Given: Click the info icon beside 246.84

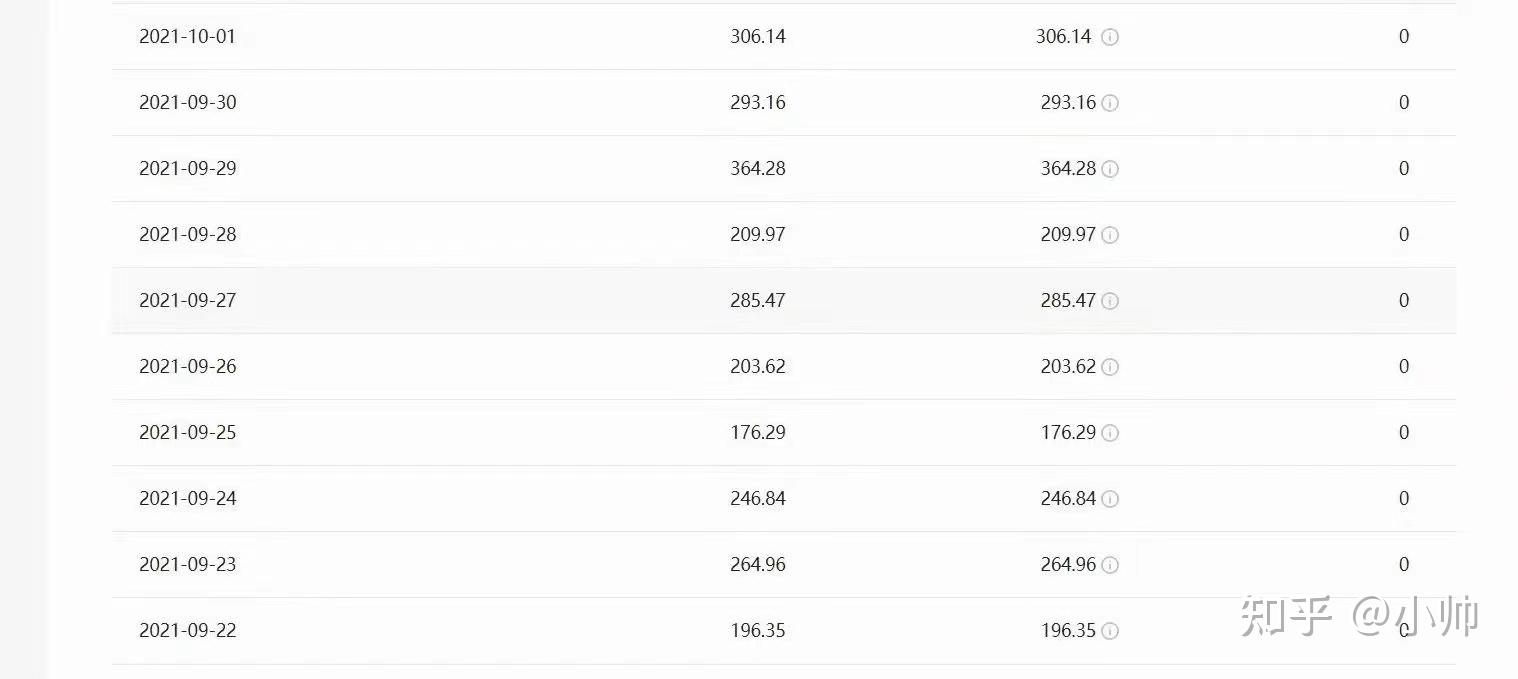Looking at the screenshot, I should click(1110, 499).
